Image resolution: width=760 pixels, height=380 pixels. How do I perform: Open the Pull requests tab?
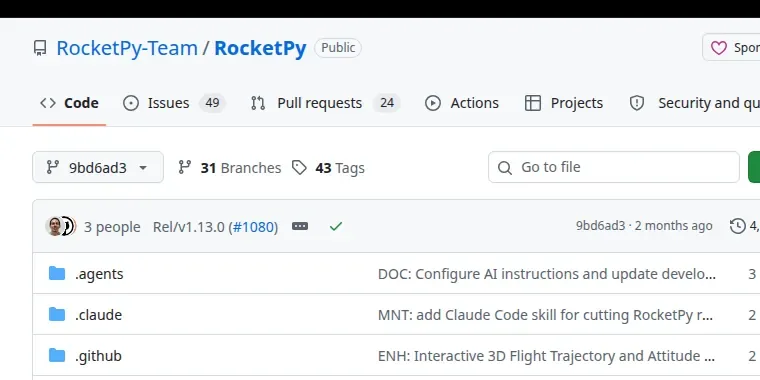325,103
